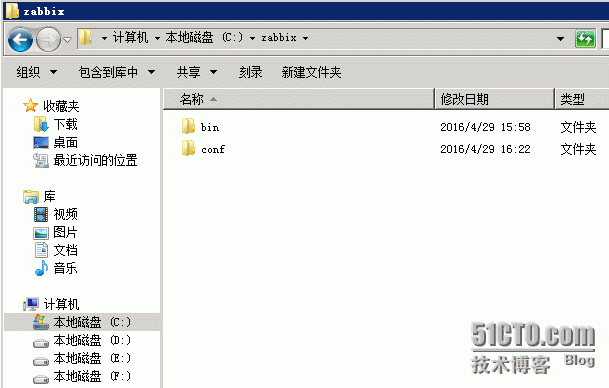Viewport: 609px width, 388px height.
Task: Select 本地磁盘 (E:) in navigation pane
Action: click(92, 358)
